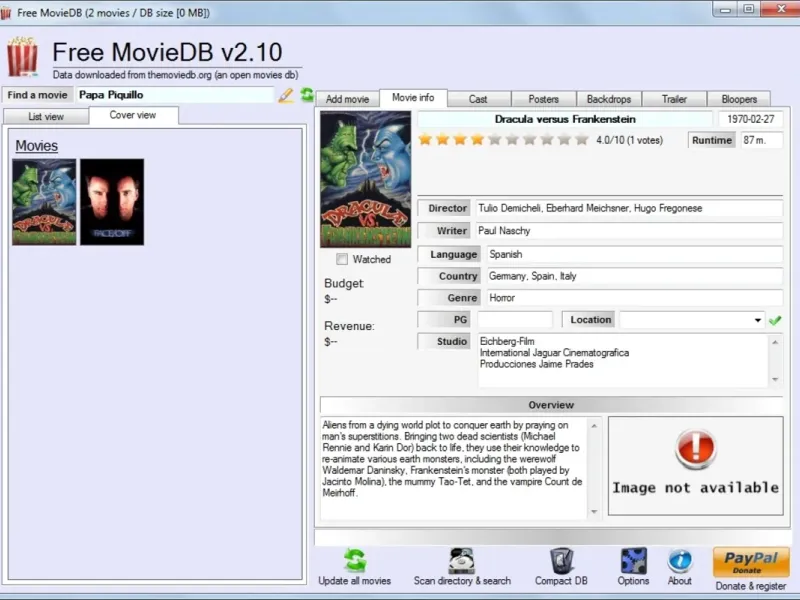
Task: Click the Update all movies icon
Action: coord(355,560)
